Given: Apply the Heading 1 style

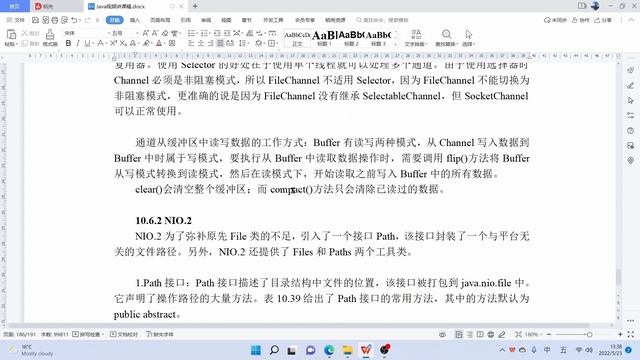Looking at the screenshot, I should [x=324, y=38].
